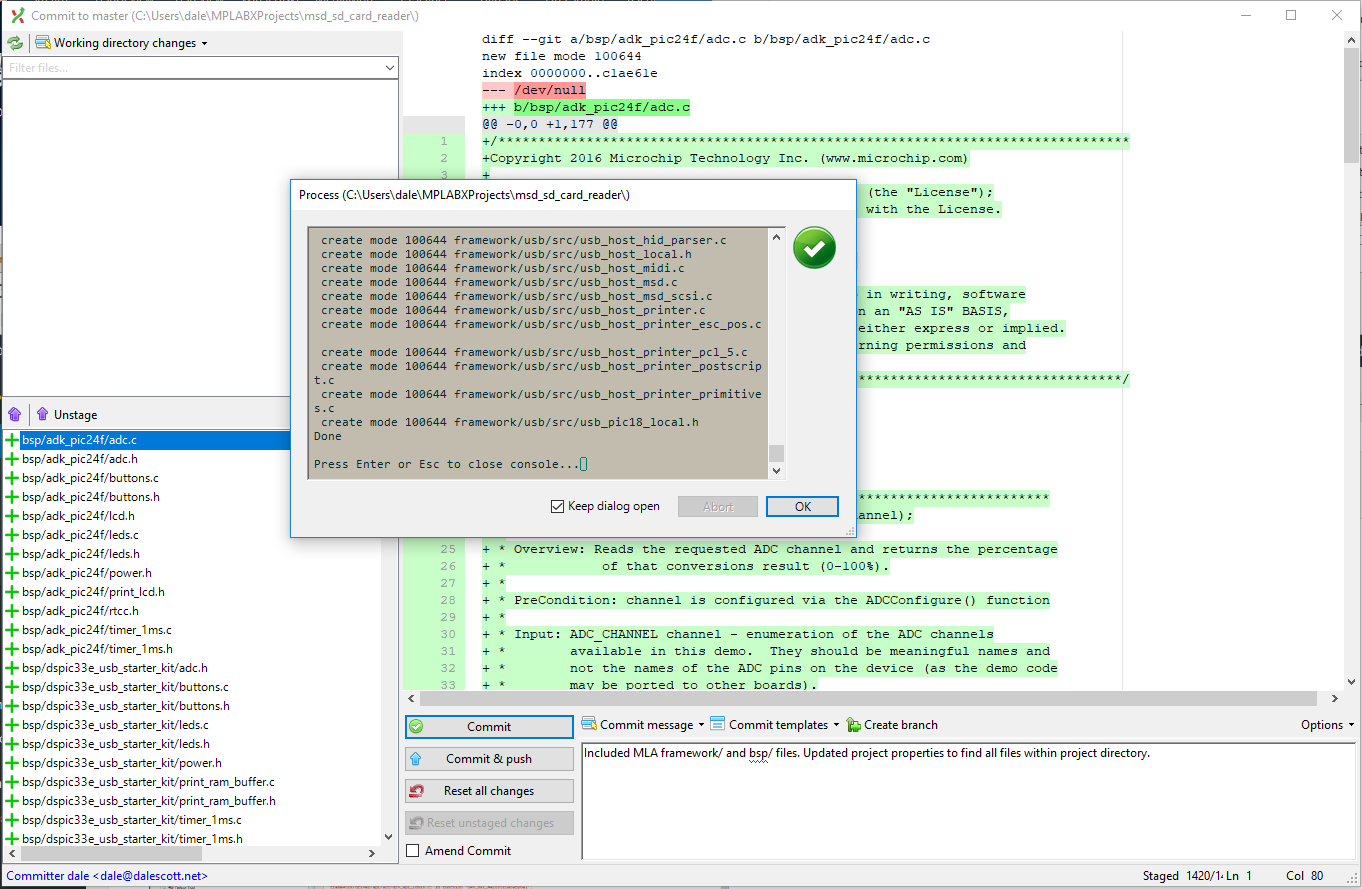Screen dimensions: 1362x889
Task: Click the 'Col 80' status bar entry
Action: [x=1302, y=876]
